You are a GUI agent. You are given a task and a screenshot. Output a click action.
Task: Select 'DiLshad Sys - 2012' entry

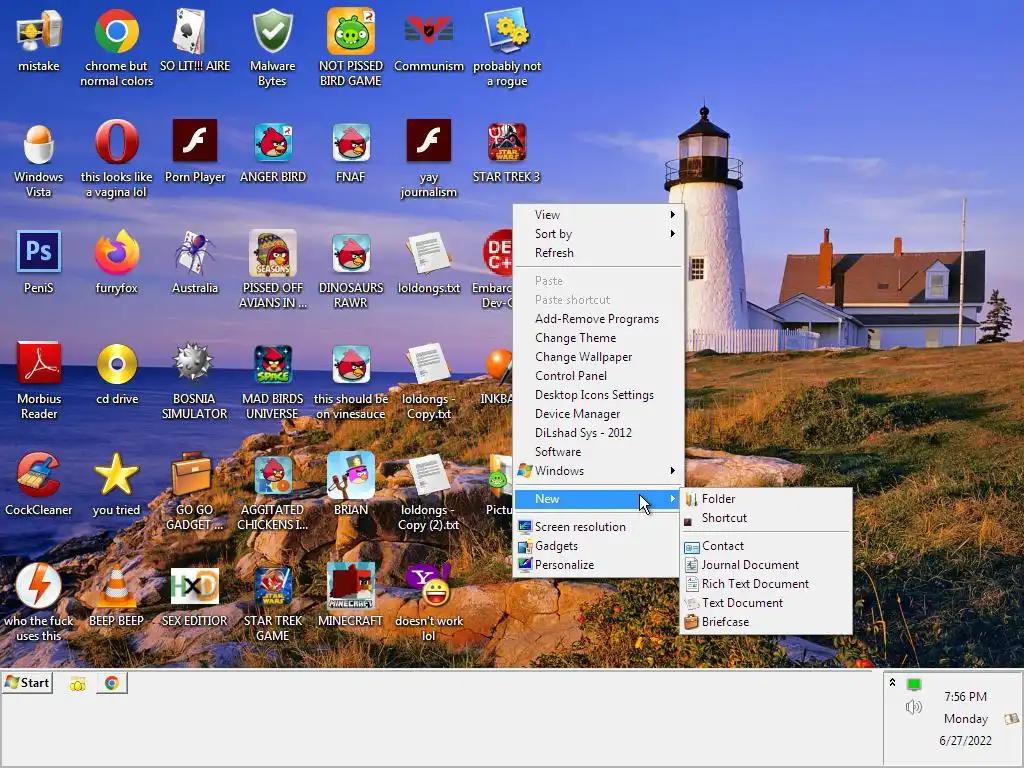[598, 432]
